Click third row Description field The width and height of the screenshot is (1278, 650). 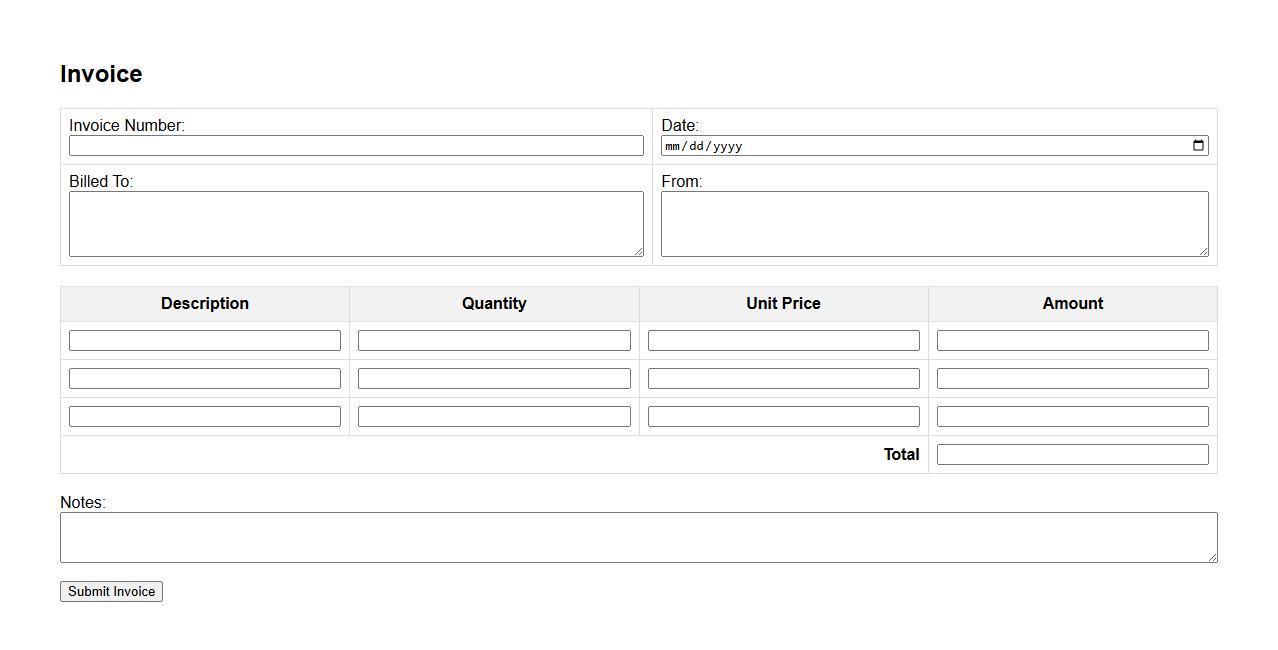tap(205, 417)
